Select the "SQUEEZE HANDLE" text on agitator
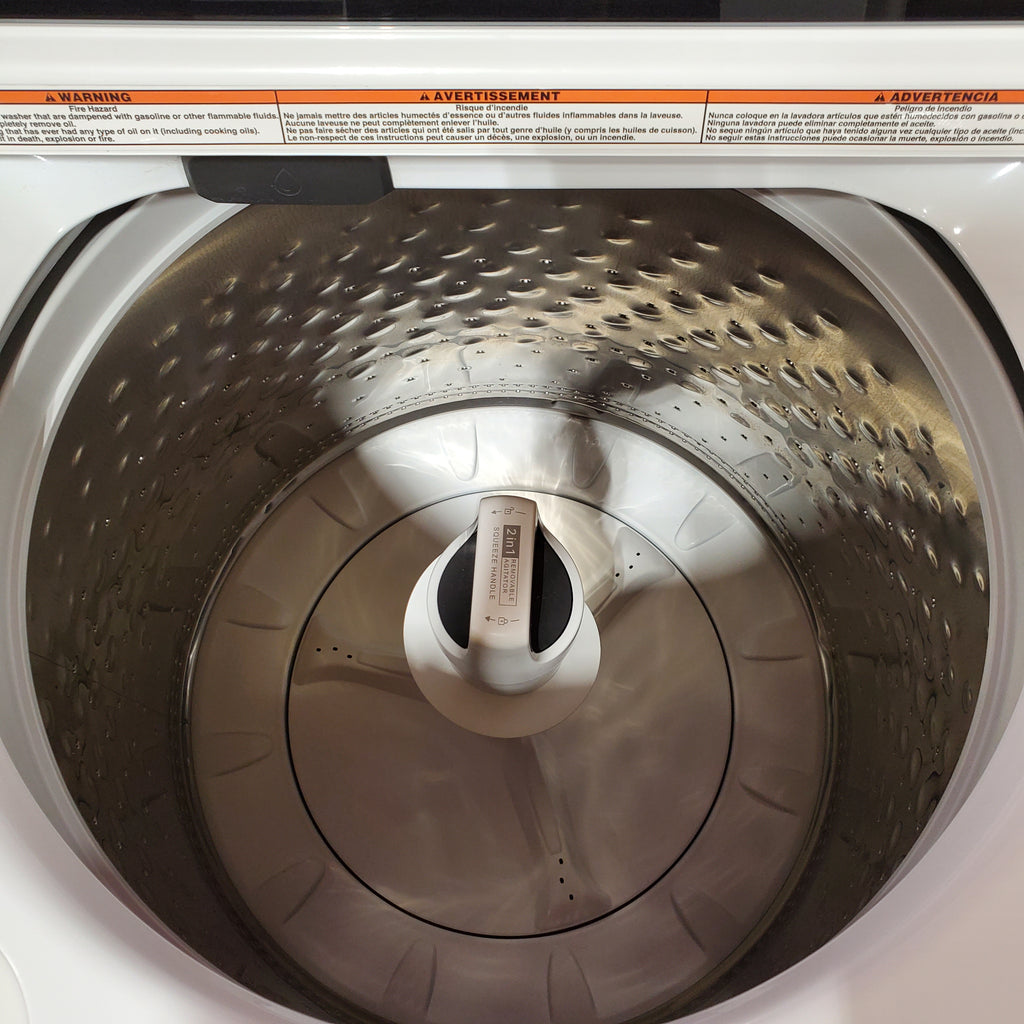Image resolution: width=1024 pixels, height=1024 pixels. (493, 564)
